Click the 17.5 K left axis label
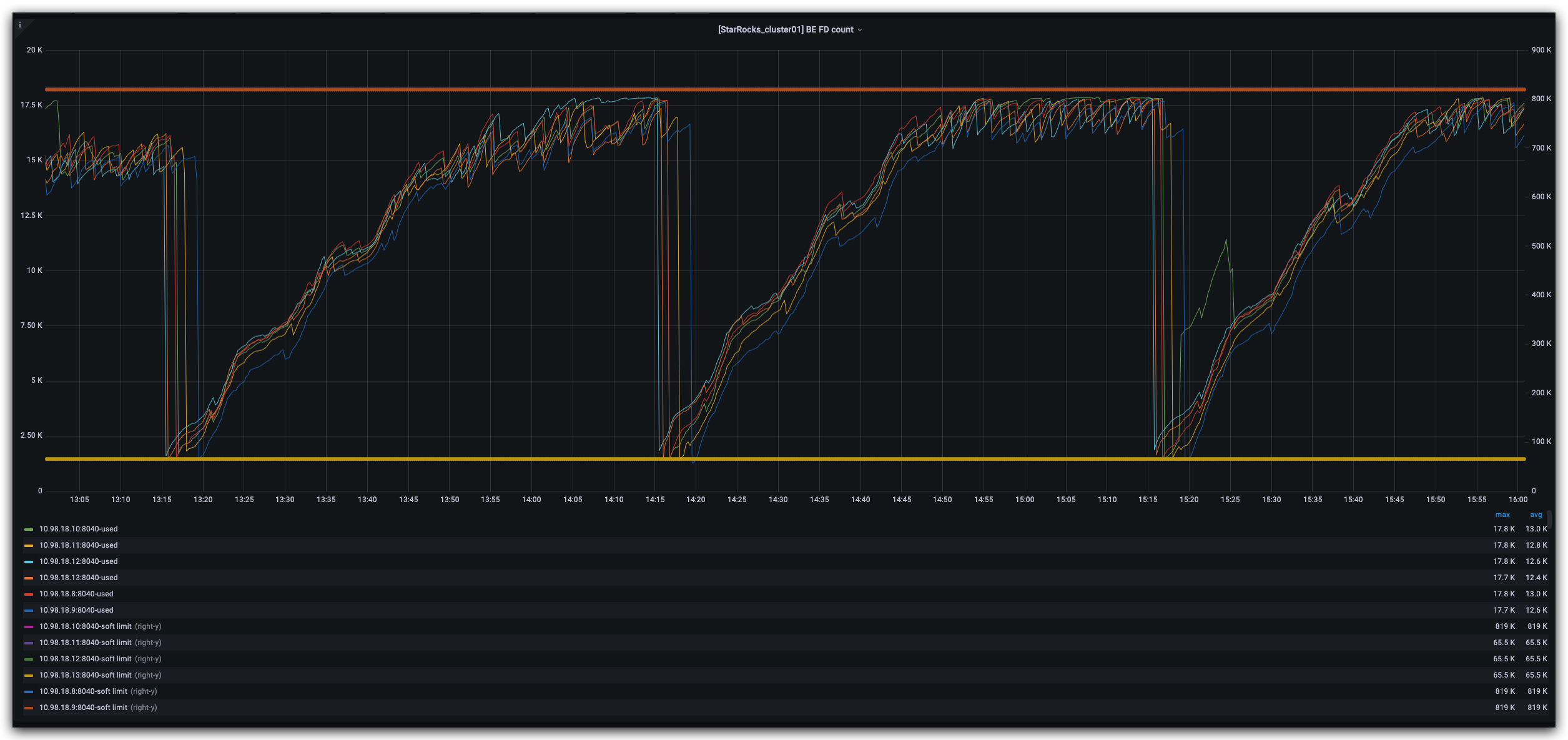 tap(31, 105)
